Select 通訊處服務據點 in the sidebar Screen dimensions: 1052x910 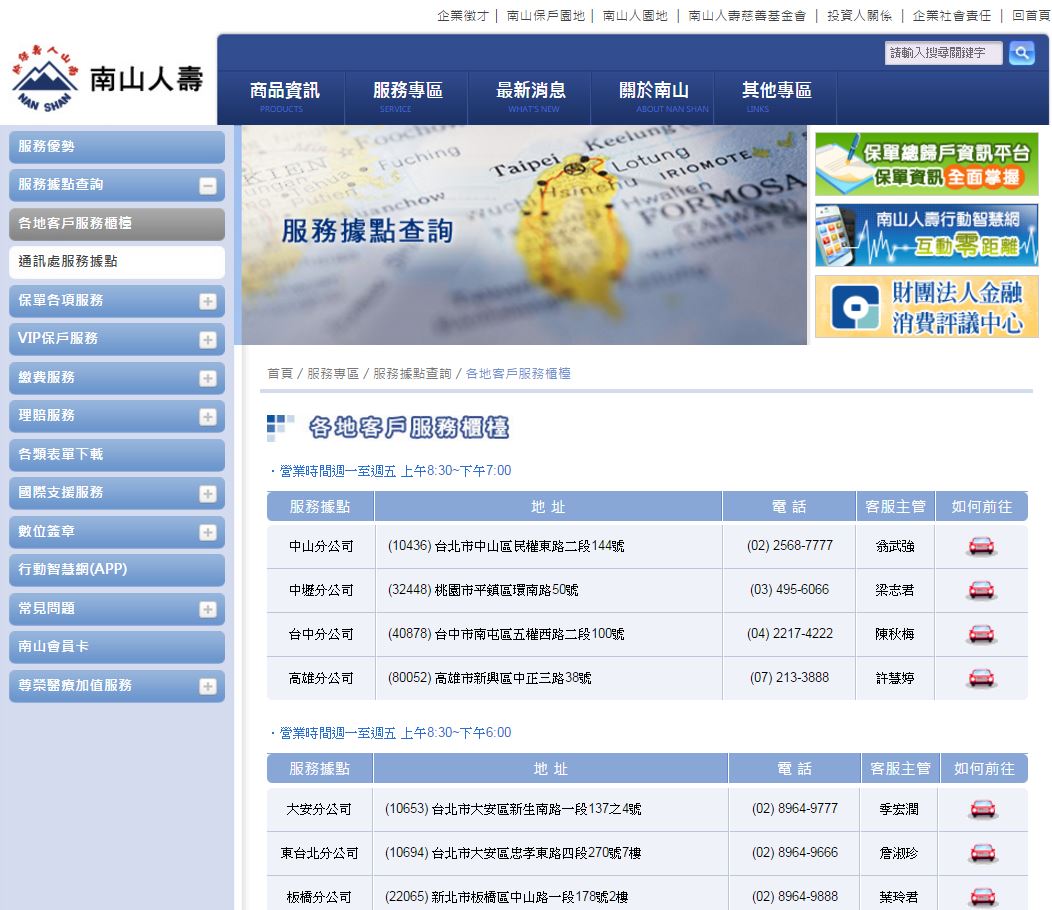[68, 261]
